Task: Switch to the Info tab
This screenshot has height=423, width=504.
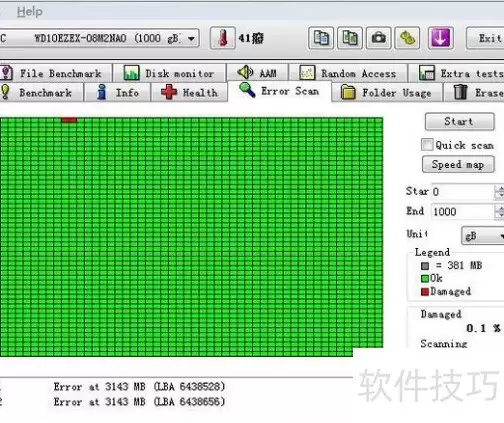Action: click(x=117, y=92)
